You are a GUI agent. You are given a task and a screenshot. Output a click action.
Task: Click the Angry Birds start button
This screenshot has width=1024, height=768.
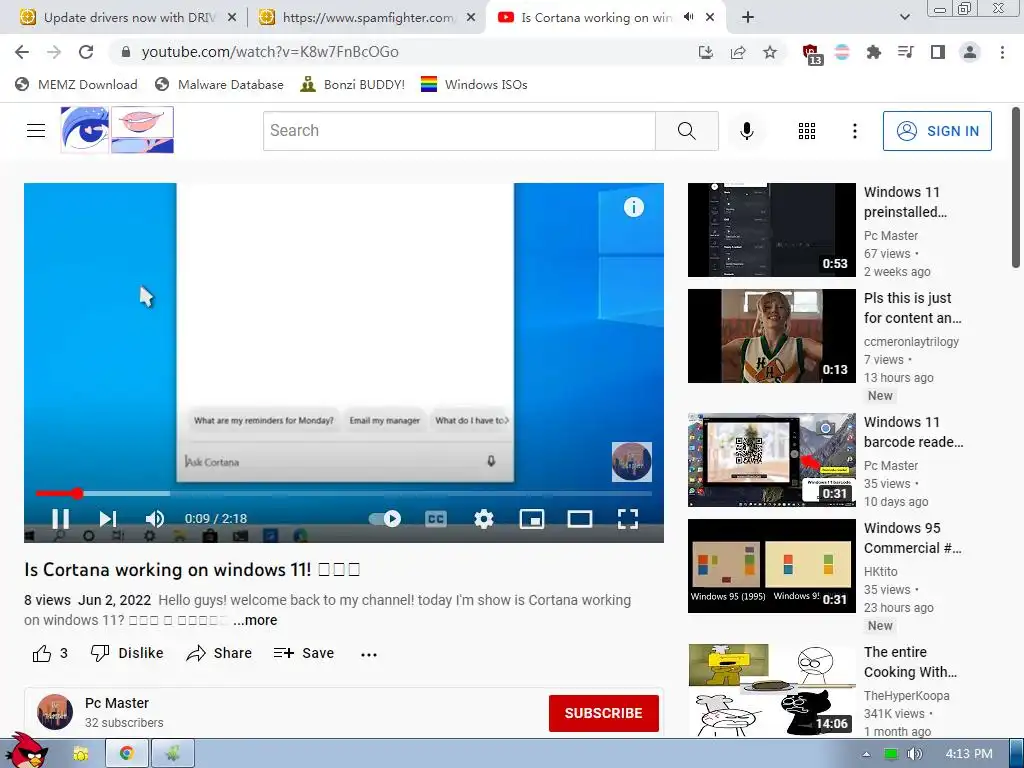click(x=25, y=751)
